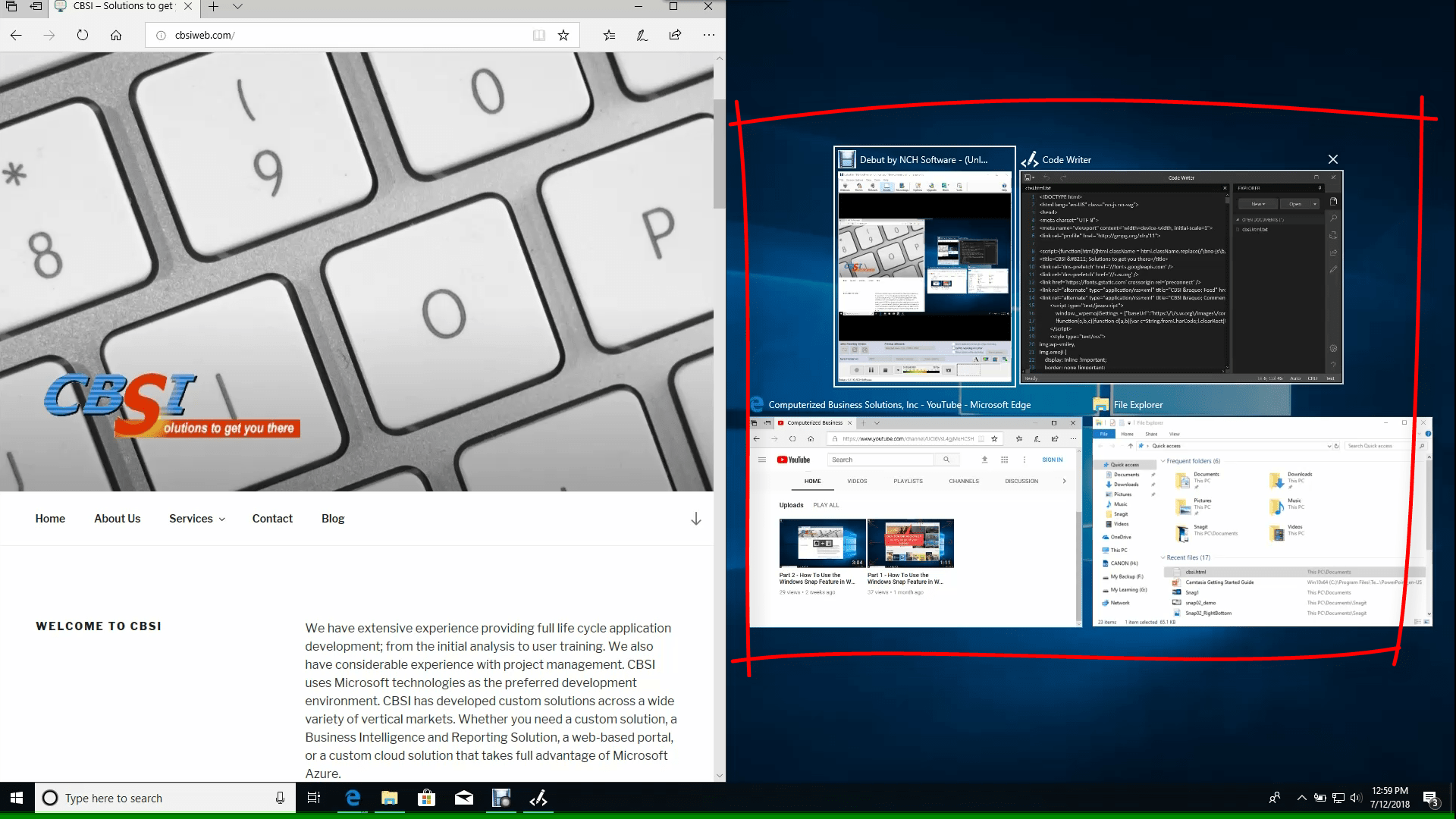The image size is (1456, 819).
Task: Collapse the Recent files (17) section
Action: [x=1163, y=557]
